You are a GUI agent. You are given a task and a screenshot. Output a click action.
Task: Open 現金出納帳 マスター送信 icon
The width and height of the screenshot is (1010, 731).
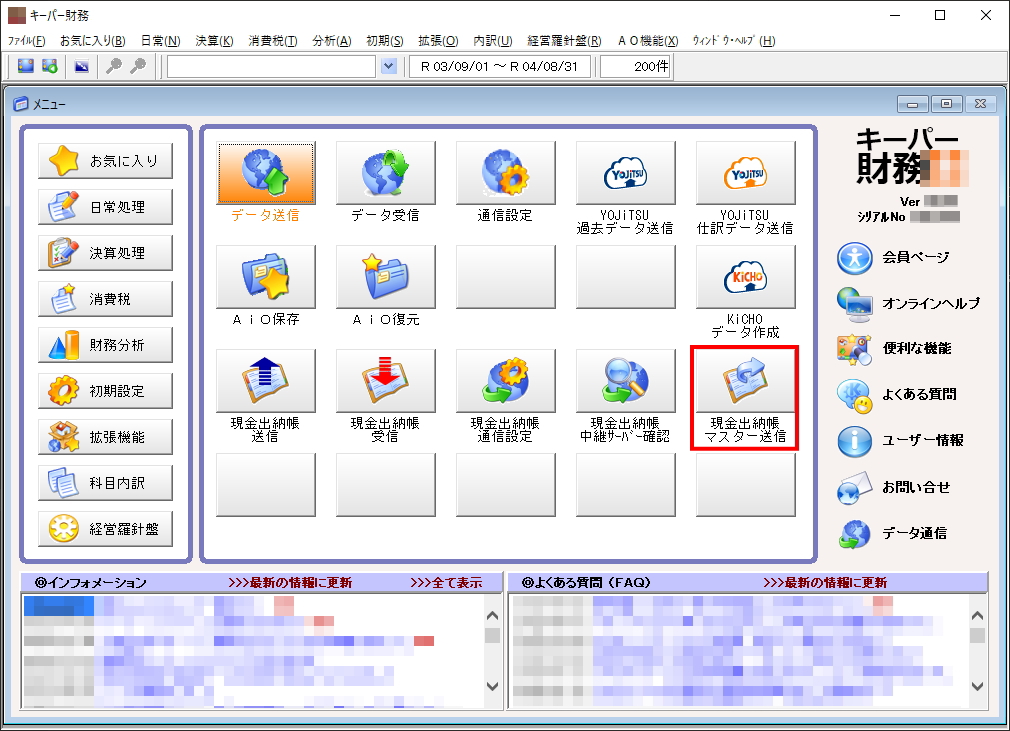(x=745, y=381)
